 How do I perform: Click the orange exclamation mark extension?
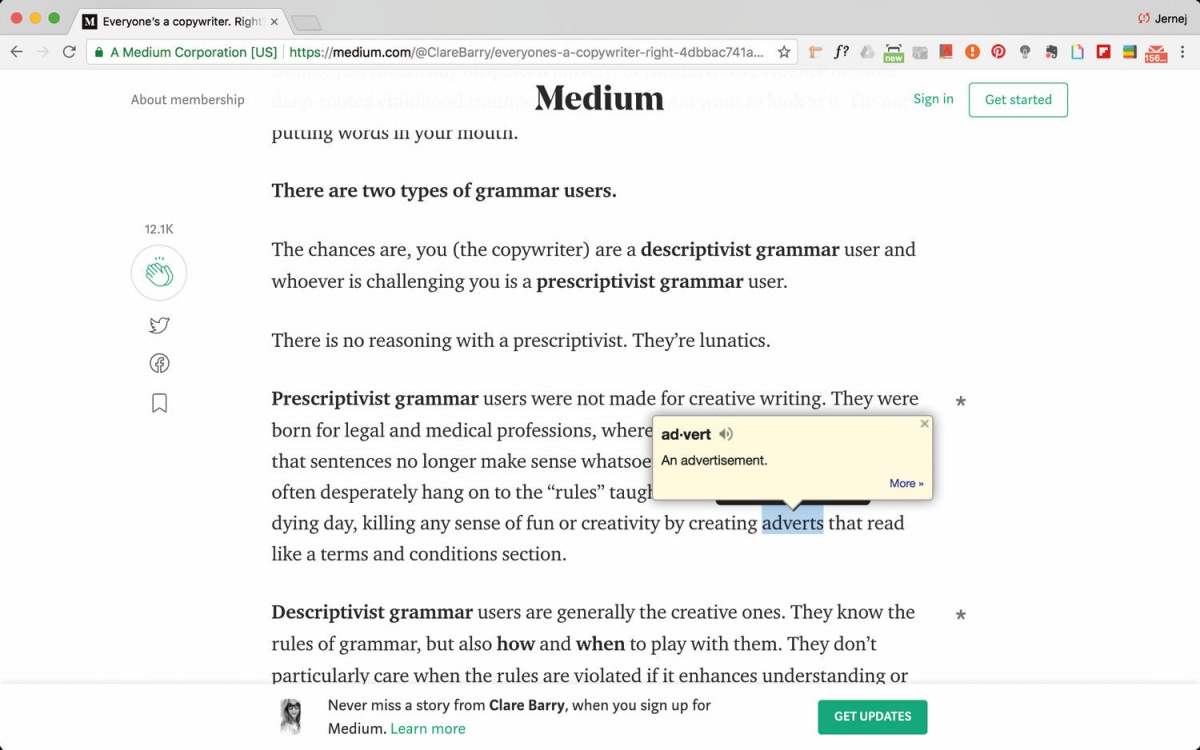(x=972, y=52)
